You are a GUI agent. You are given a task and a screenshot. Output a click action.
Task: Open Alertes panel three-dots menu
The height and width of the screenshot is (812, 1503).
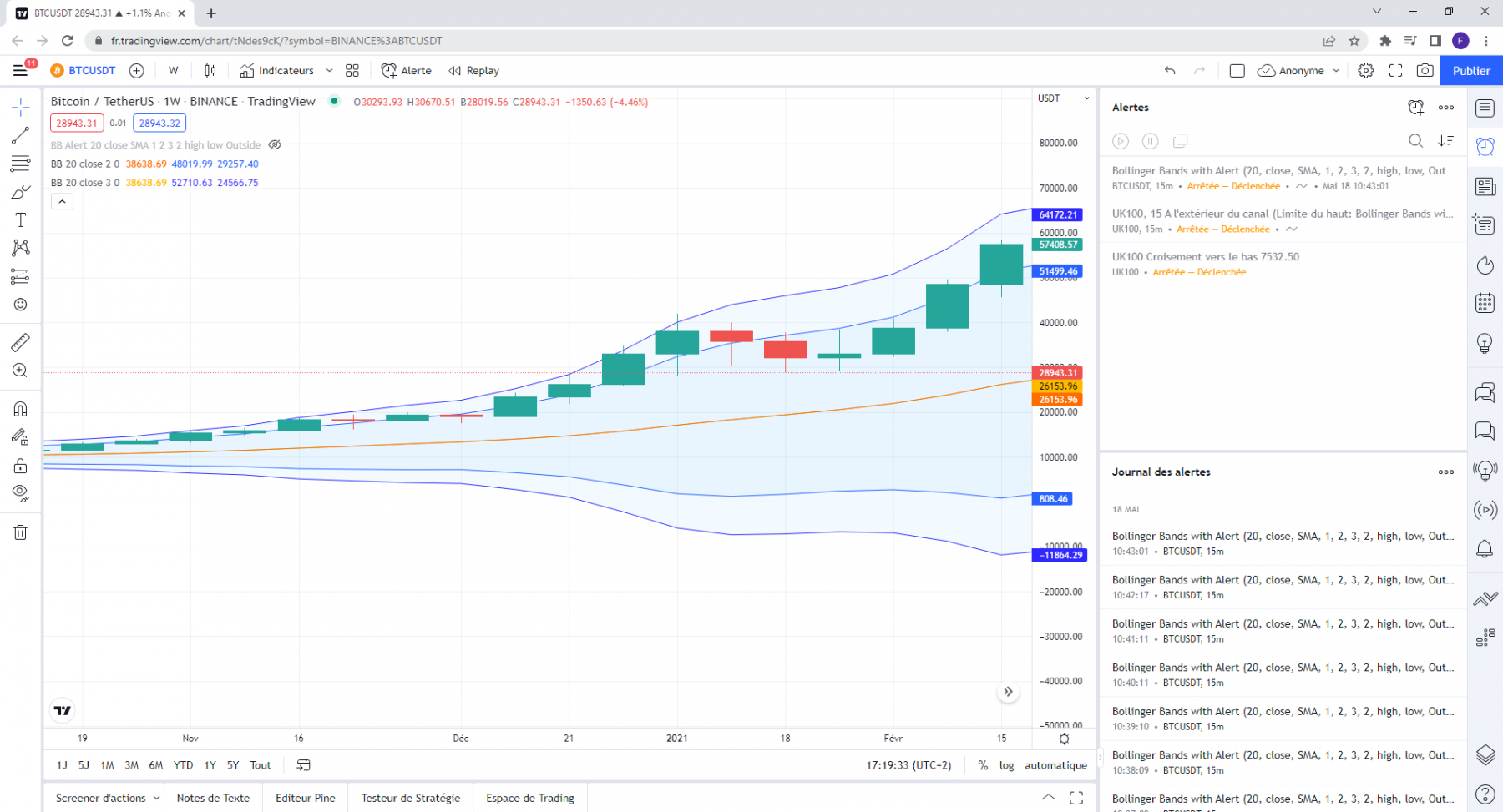(x=1446, y=108)
